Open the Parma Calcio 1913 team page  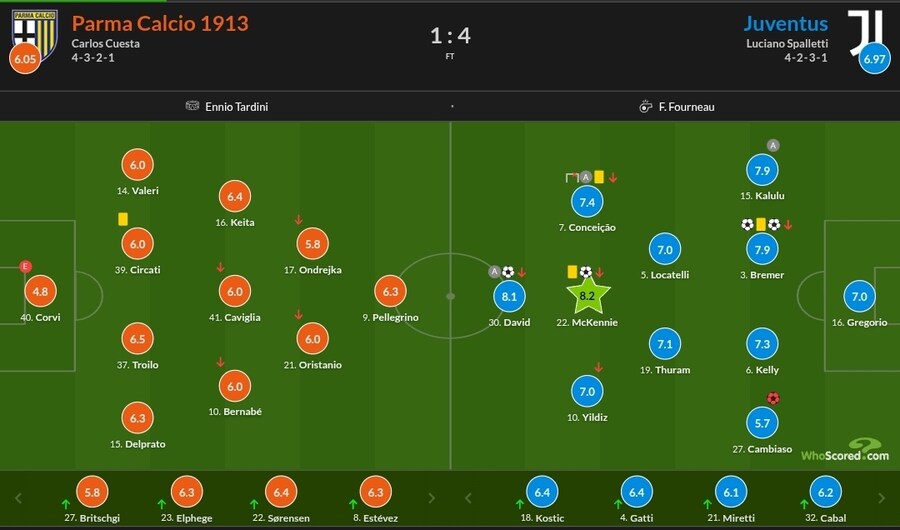(160, 23)
